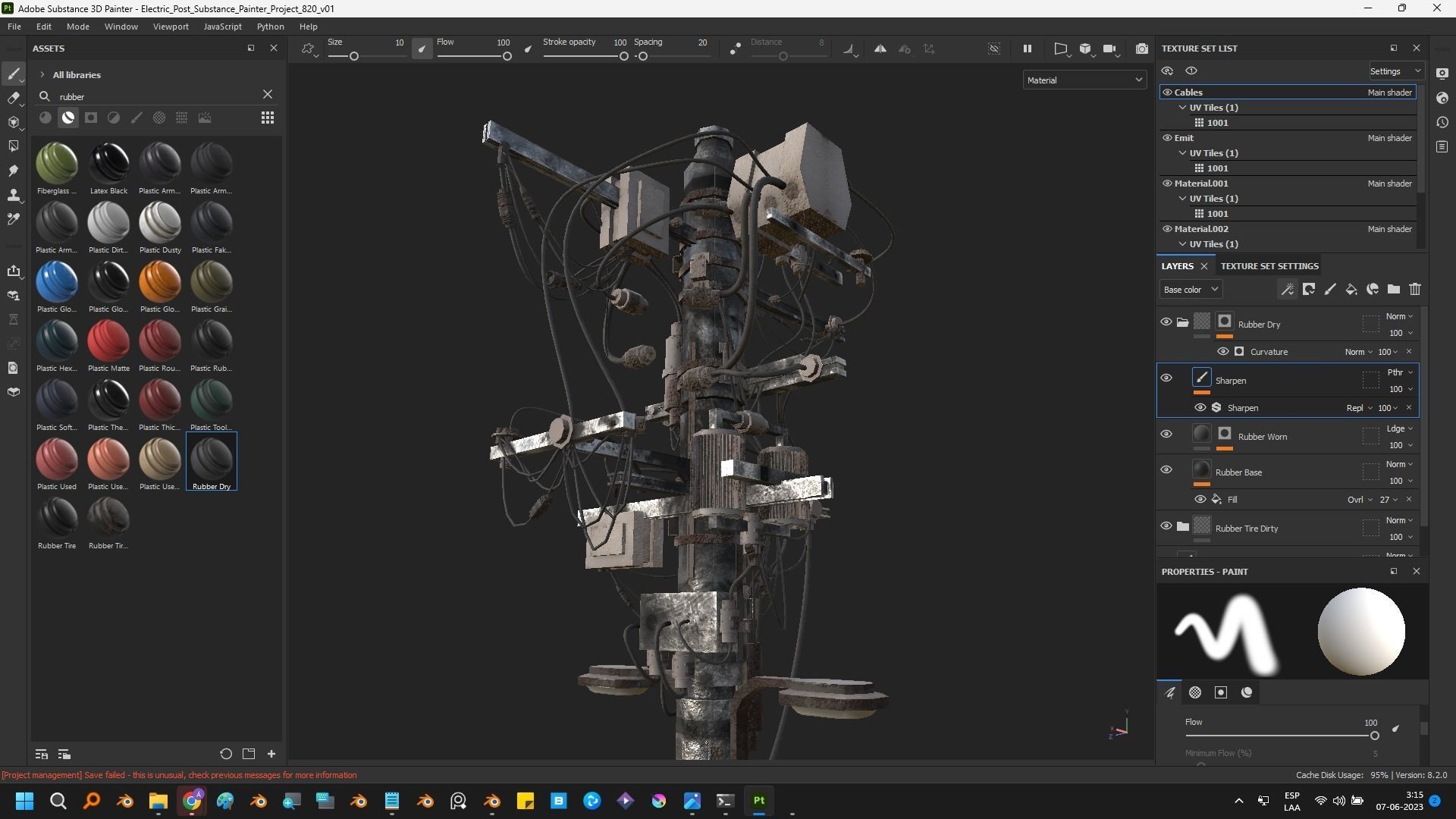This screenshot has width=1456, height=819.
Task: Pause the engine using the pause icon
Action: 1027,49
